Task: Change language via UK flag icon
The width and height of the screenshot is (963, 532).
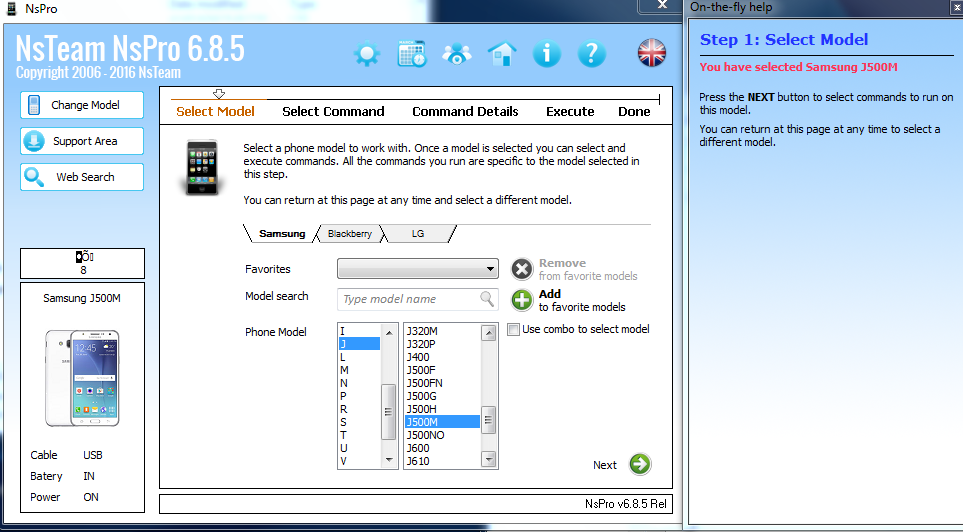Action: (652, 53)
